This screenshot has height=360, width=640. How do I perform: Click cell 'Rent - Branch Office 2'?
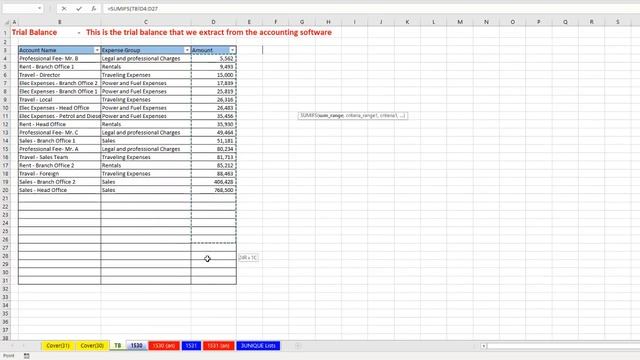[60, 165]
